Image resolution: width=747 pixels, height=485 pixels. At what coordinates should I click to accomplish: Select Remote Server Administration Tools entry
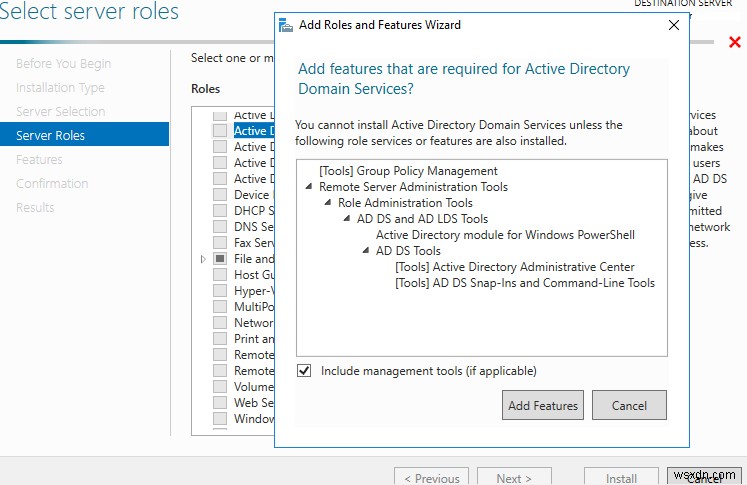click(x=414, y=187)
